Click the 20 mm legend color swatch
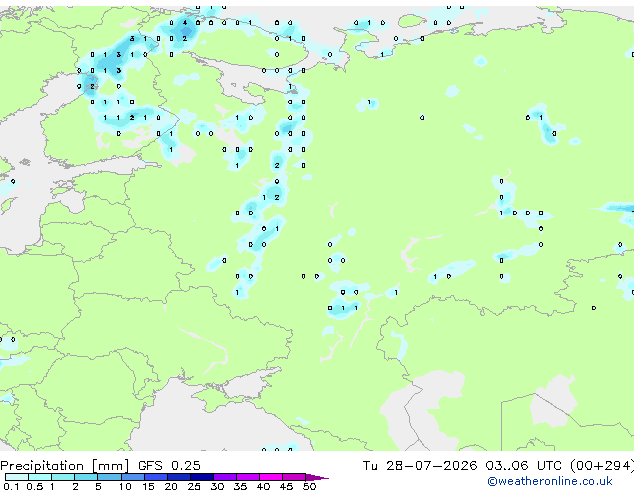634x490 pixels. pos(179,477)
